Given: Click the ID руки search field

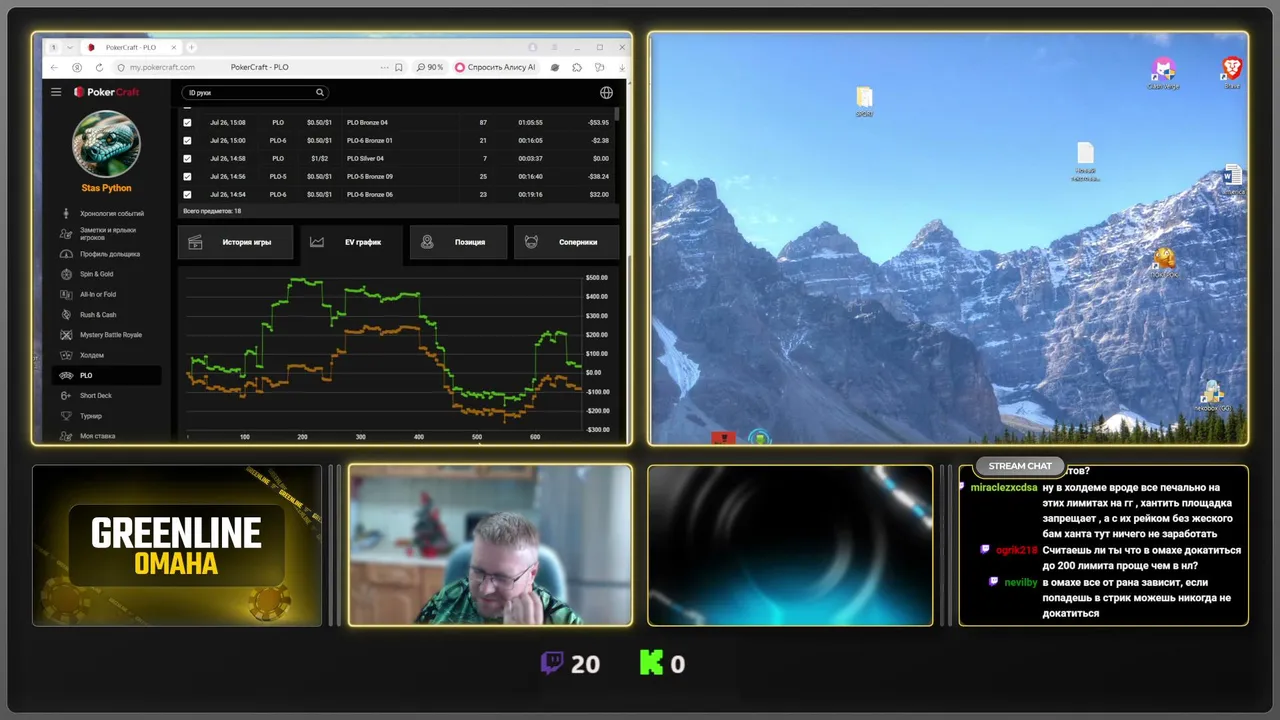Looking at the screenshot, I should point(255,92).
